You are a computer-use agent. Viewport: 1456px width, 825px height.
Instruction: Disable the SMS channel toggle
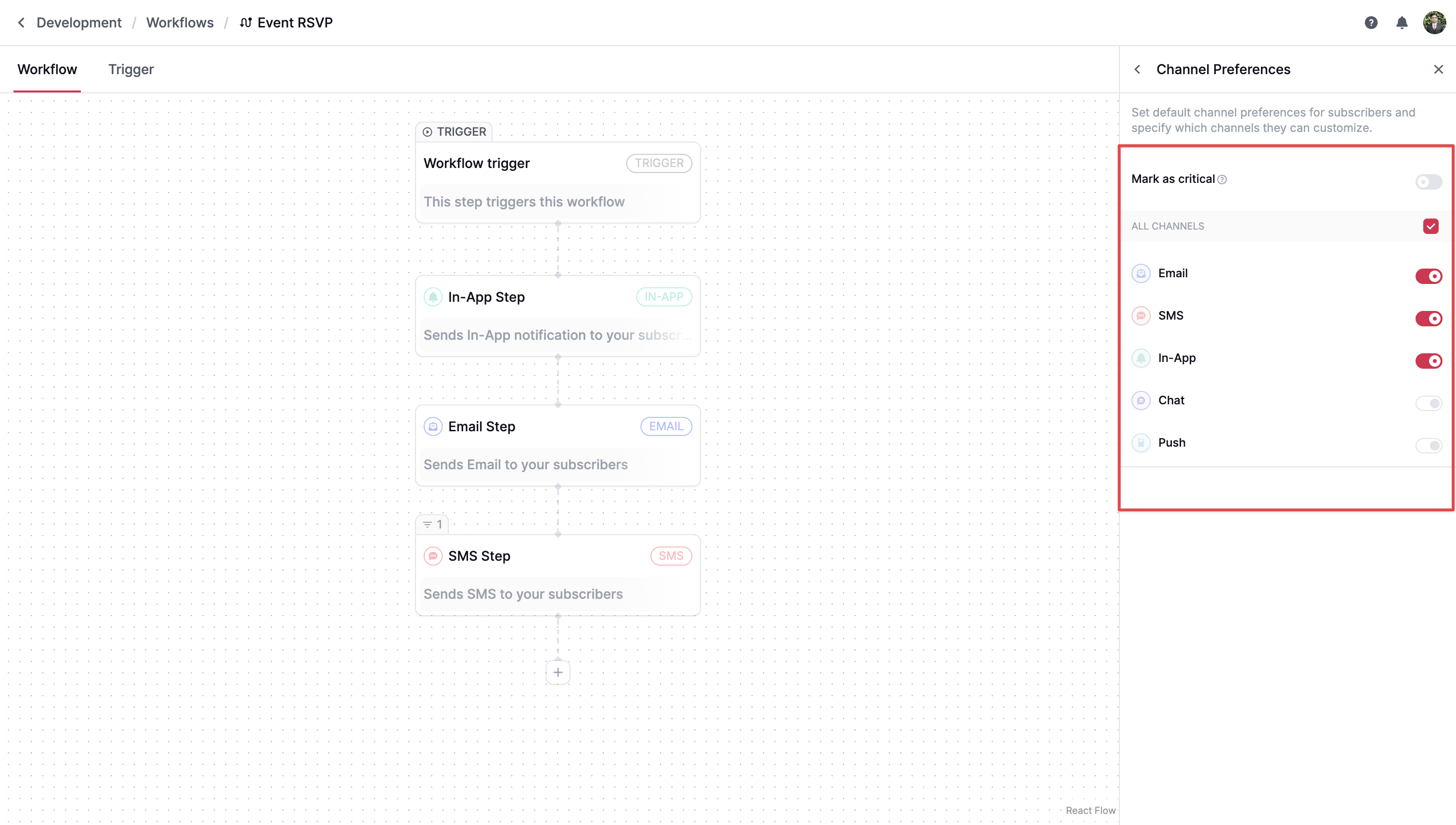point(1429,318)
